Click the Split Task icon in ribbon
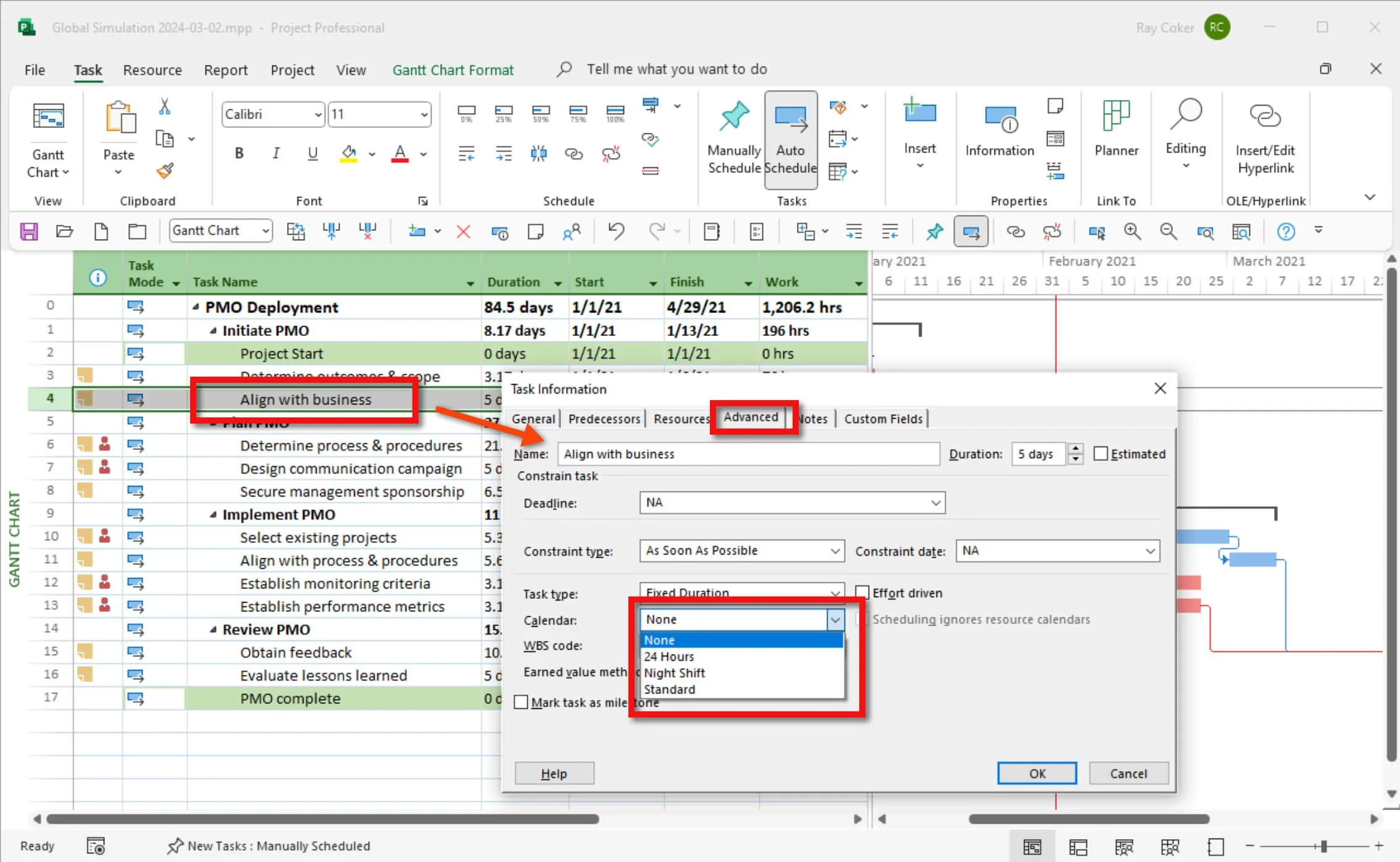The height and width of the screenshot is (862, 1400). tap(538, 153)
